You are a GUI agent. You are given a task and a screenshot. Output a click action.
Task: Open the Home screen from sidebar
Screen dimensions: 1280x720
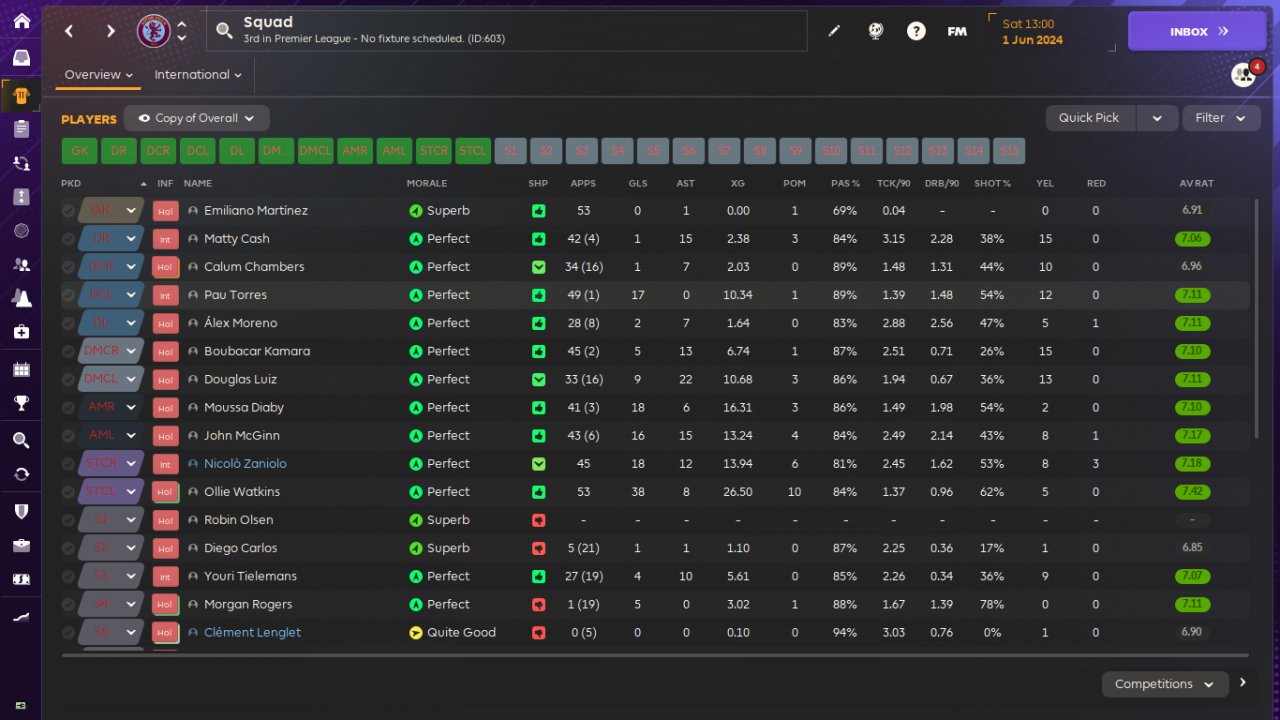[x=21, y=21]
